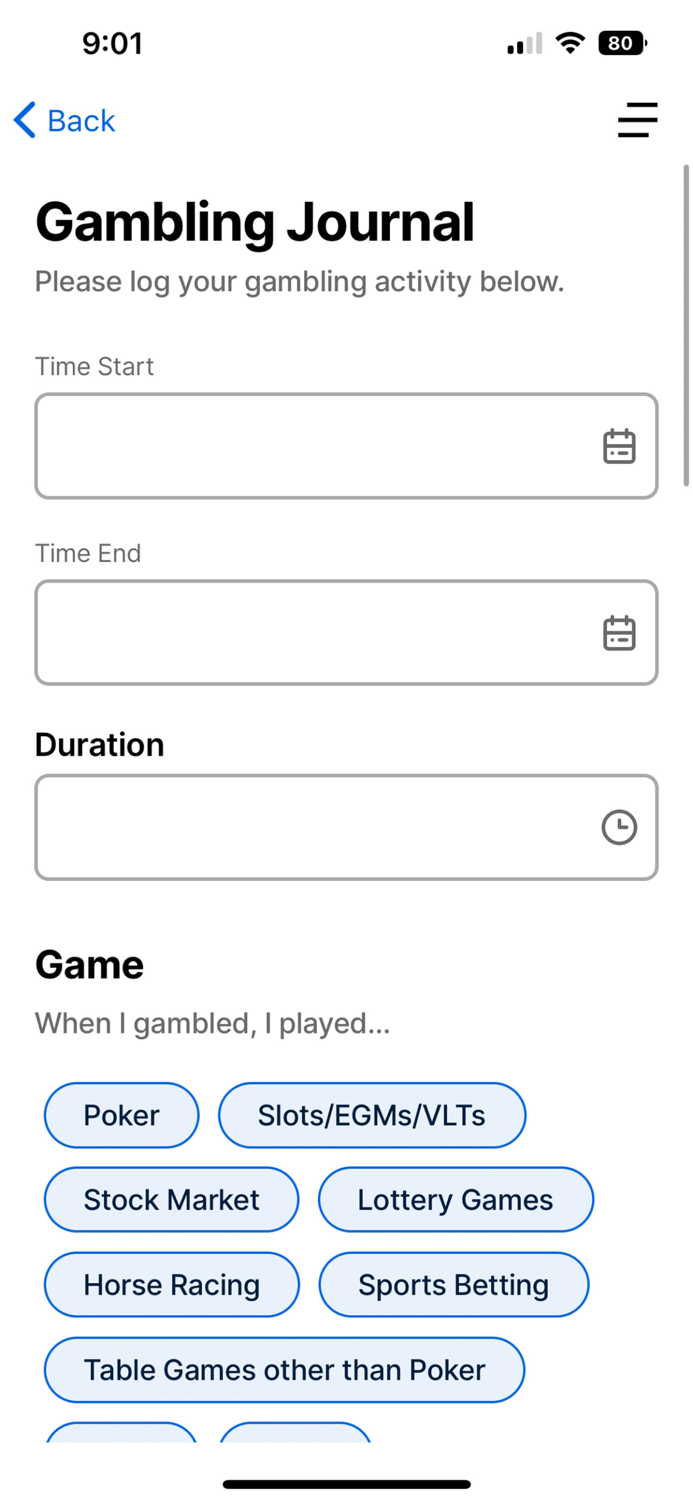
Task: Click inside the Time End input field
Action: [300, 632]
